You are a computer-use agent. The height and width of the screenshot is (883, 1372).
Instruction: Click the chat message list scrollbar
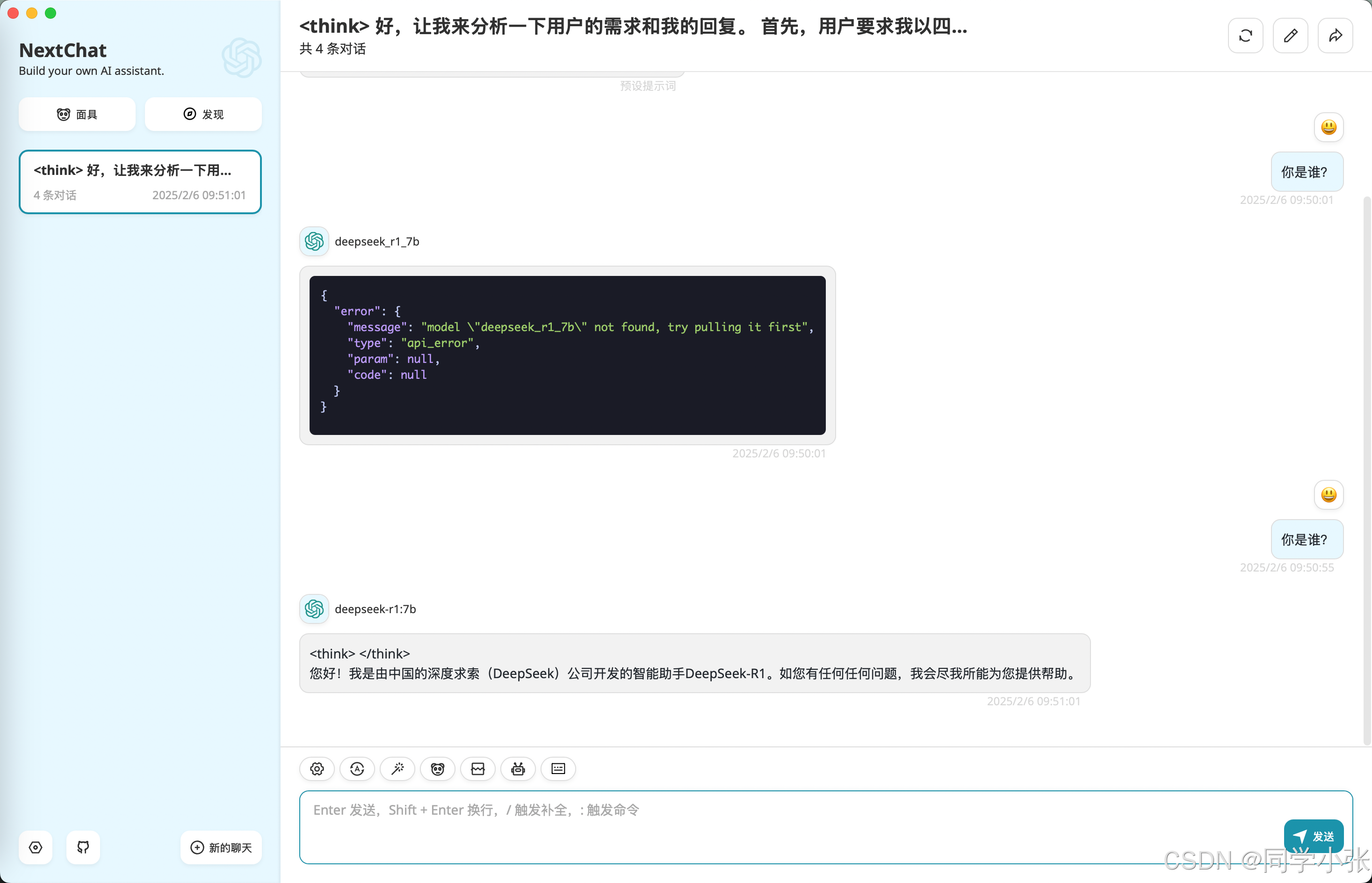pyautogui.click(x=1367, y=470)
